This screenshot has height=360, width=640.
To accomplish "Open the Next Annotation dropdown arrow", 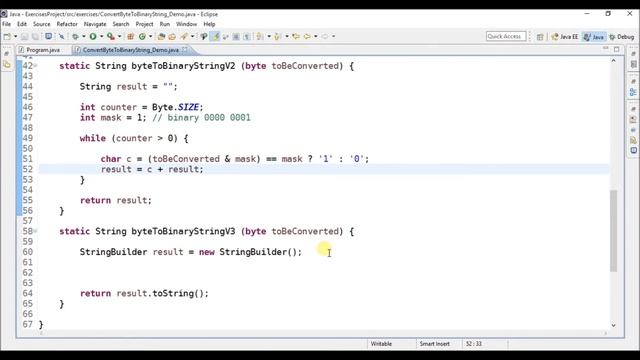I will (269, 36).
